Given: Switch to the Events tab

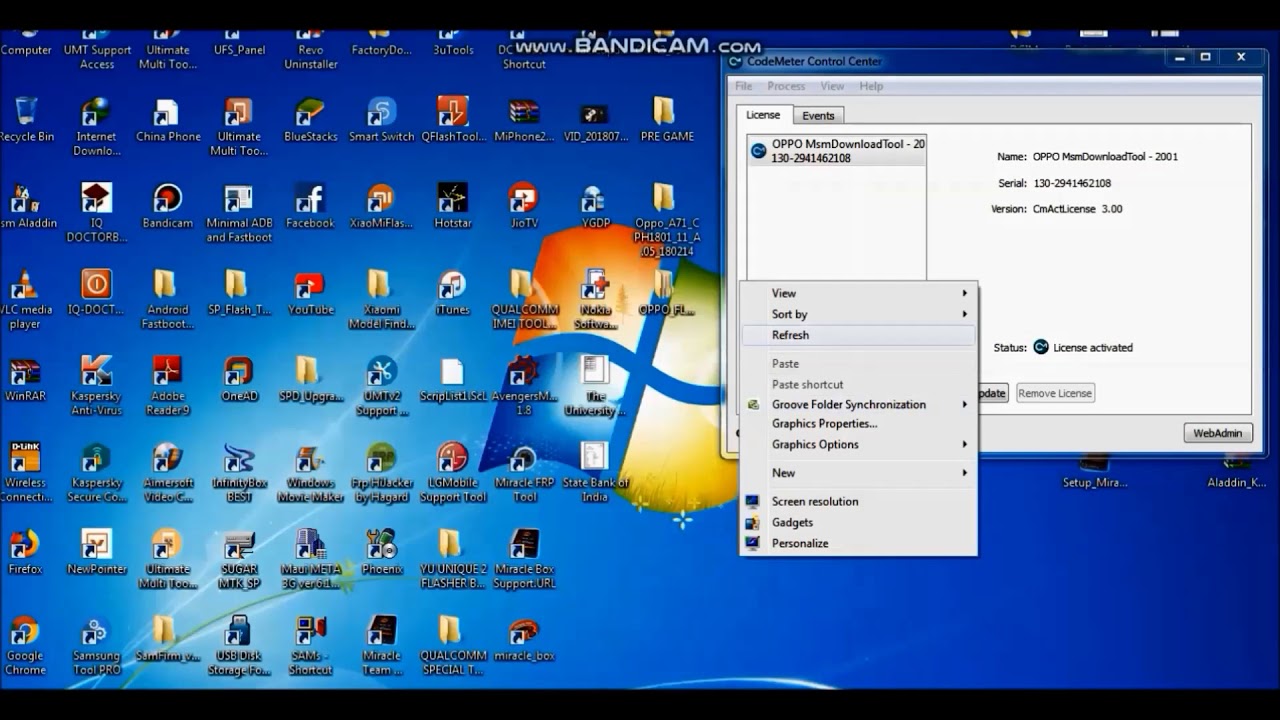Looking at the screenshot, I should coord(818,116).
